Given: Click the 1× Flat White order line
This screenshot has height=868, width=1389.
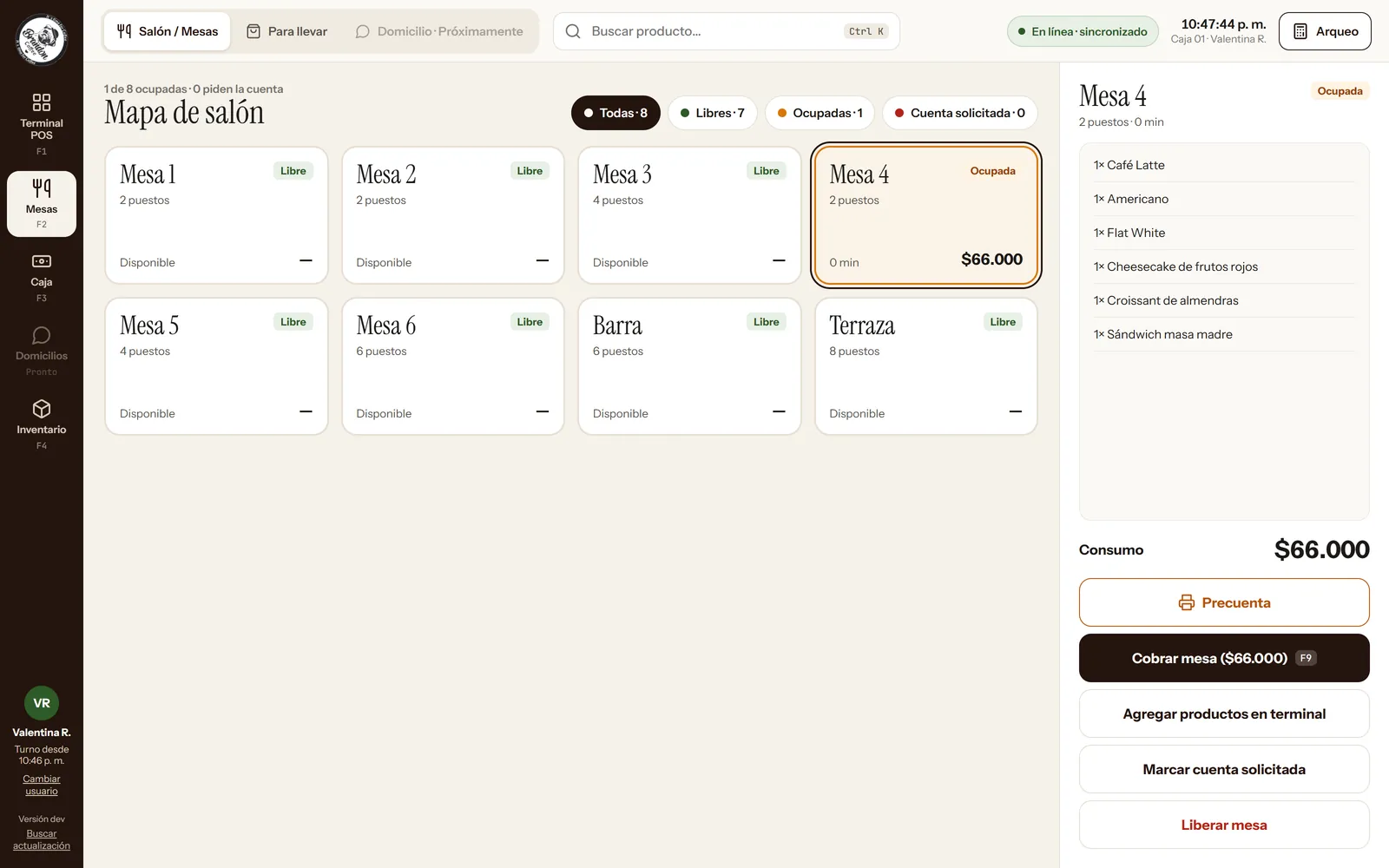Looking at the screenshot, I should point(1224,233).
